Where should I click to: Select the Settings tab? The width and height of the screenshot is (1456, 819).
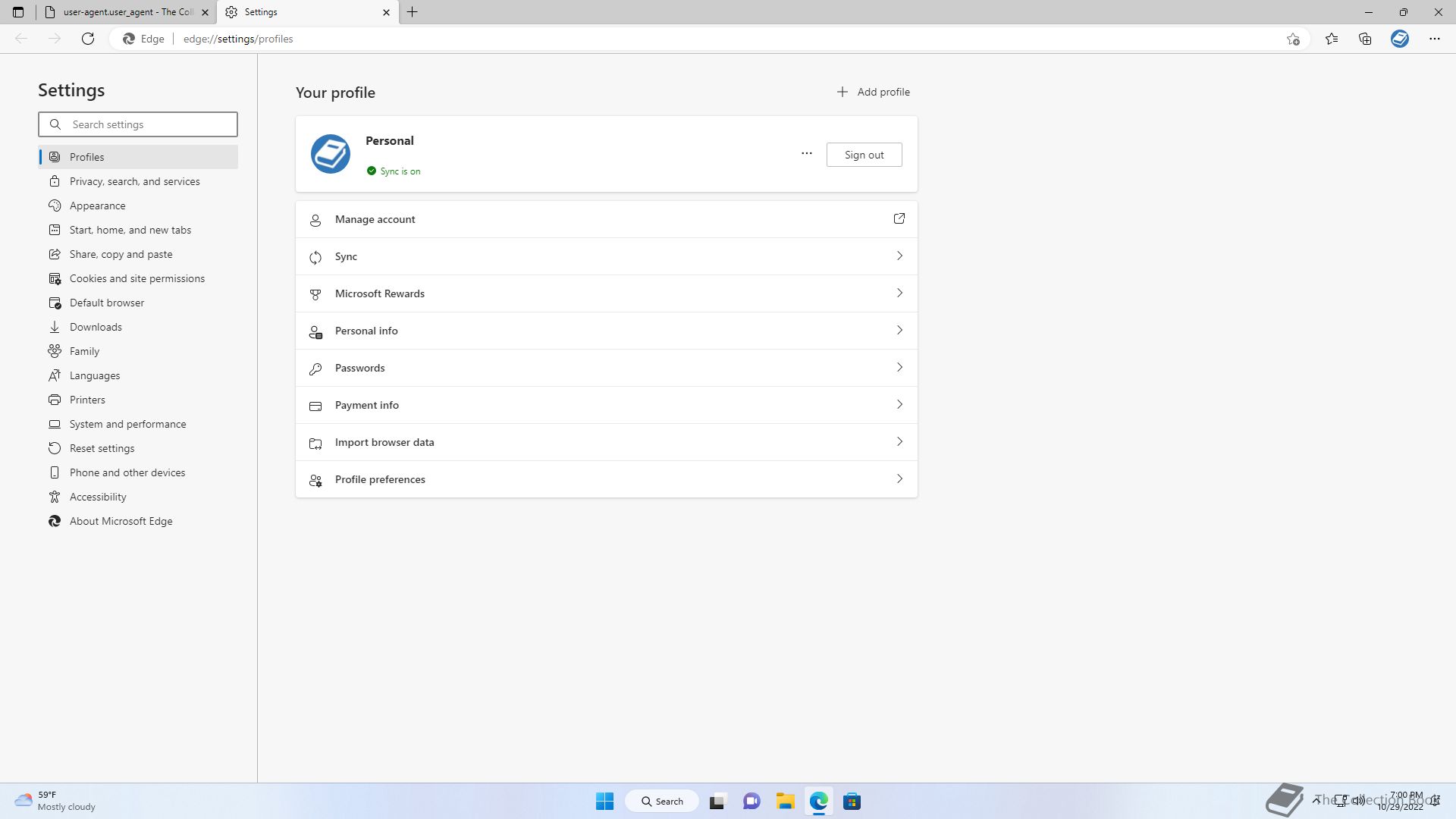308,12
